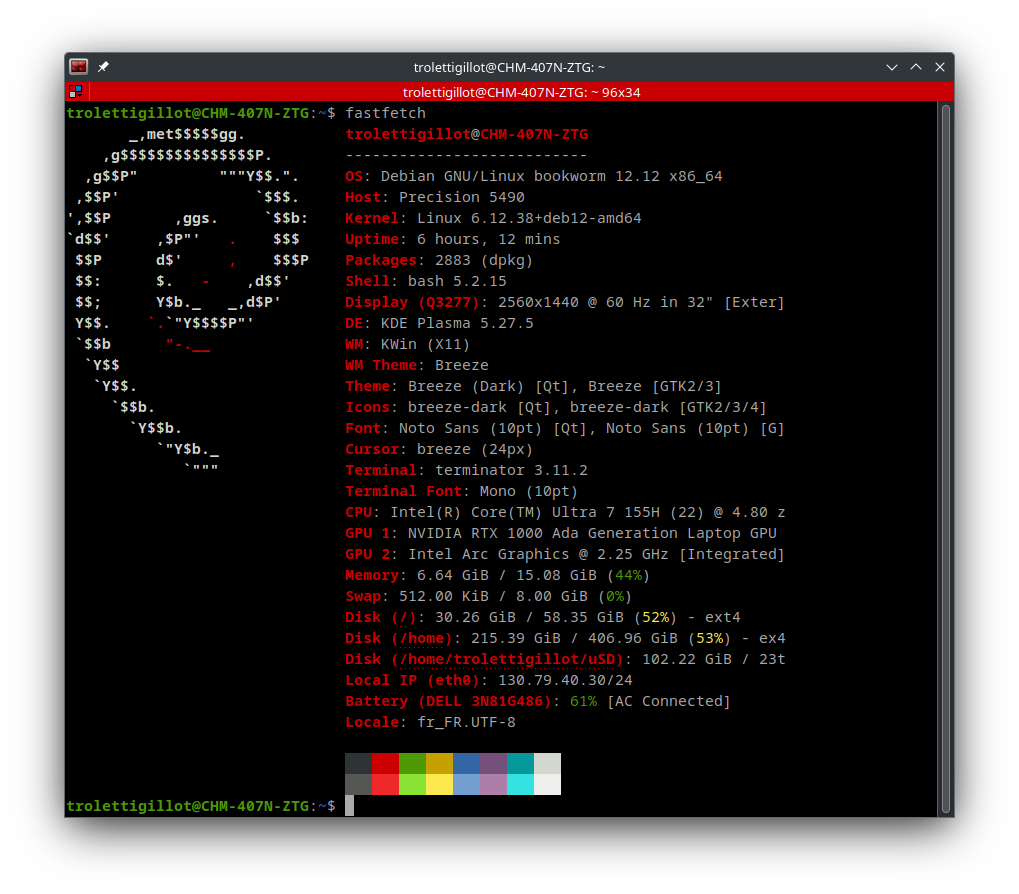Click the CPU line 'Intel(R) Core(TM) Ultra 7'

(x=565, y=512)
